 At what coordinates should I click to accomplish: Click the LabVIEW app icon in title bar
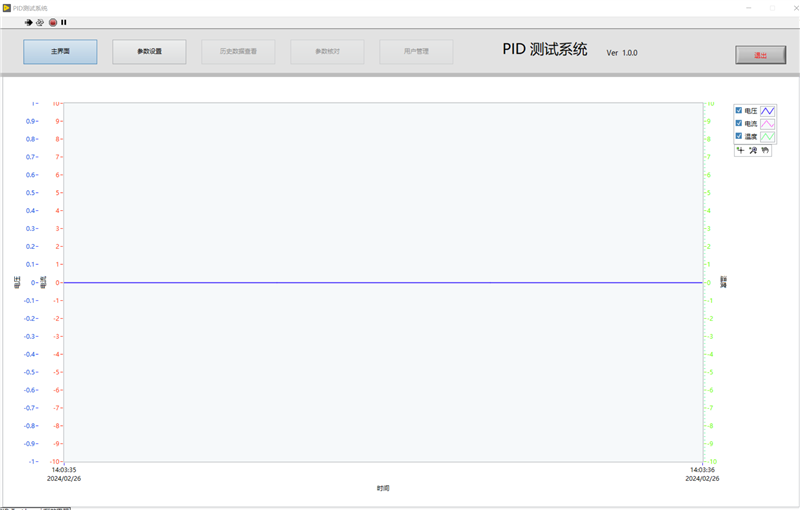point(7,7)
